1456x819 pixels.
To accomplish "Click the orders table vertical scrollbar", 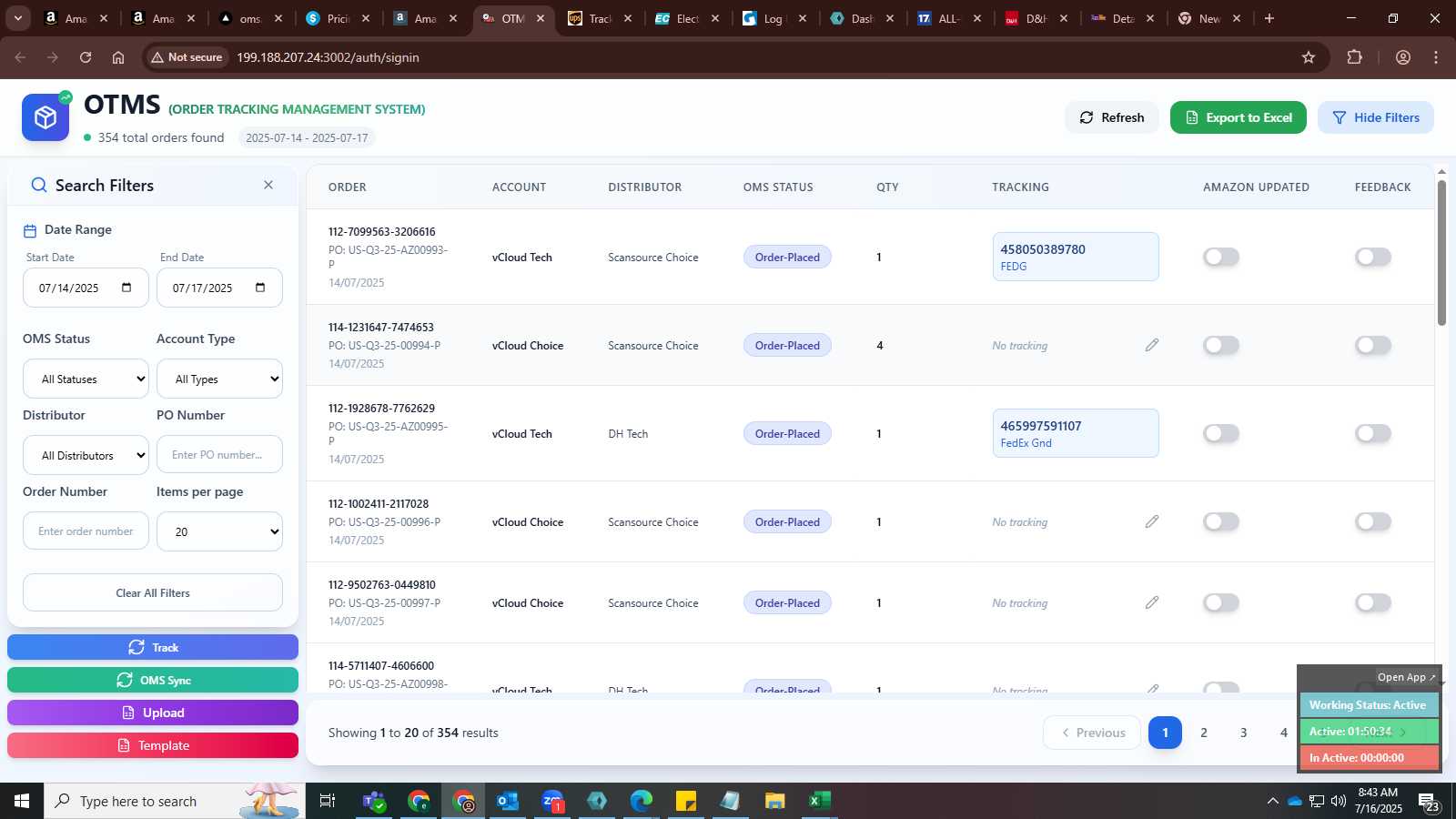I will tap(1441, 252).
